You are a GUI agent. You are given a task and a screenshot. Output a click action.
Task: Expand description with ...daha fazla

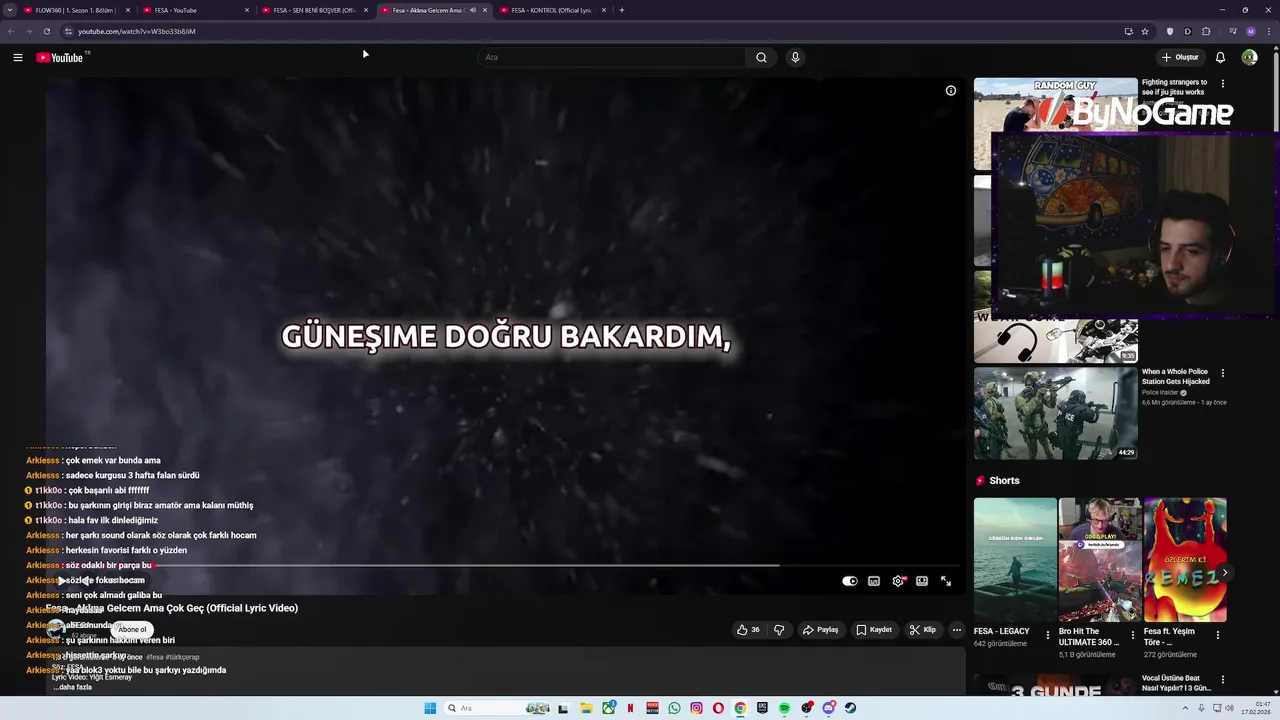[x=72, y=687]
